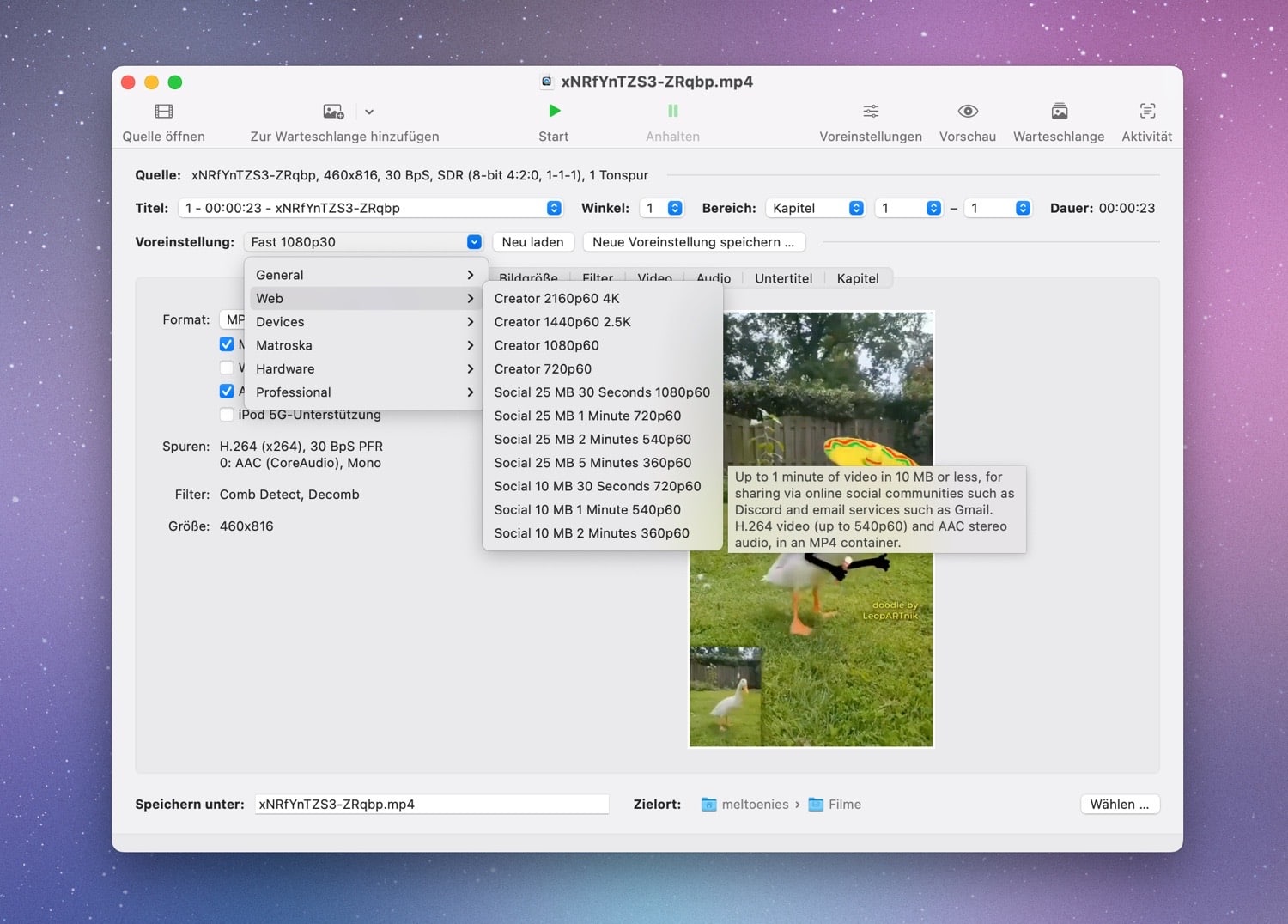Switch to the Untertitel tab
The image size is (1288, 924).
tap(783, 278)
